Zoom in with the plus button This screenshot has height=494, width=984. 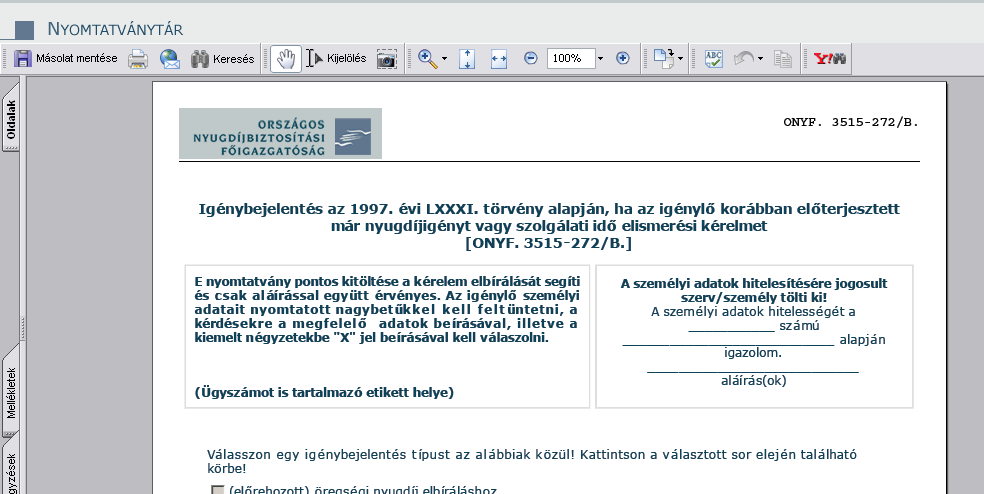tap(623, 58)
